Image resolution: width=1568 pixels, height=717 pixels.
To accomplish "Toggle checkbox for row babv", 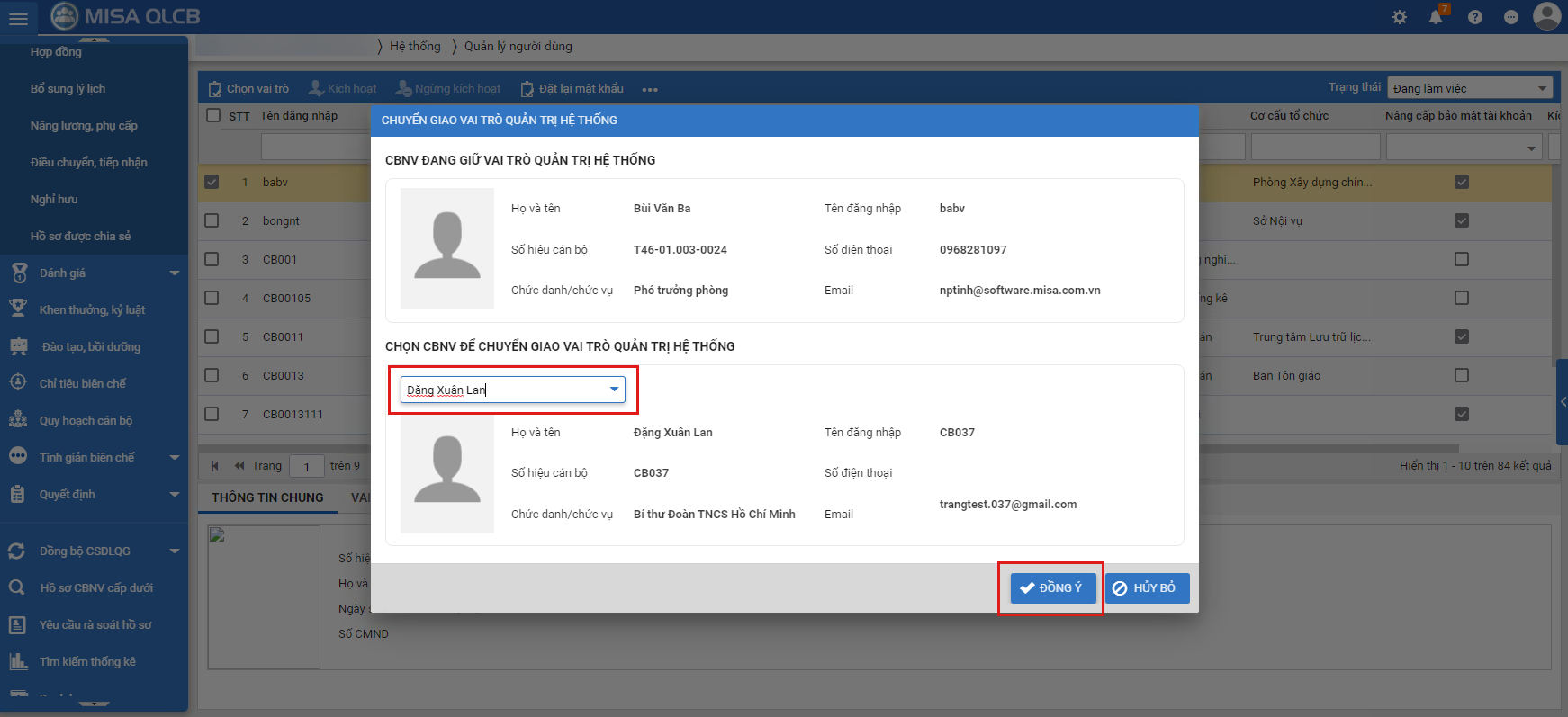I will click(x=212, y=182).
